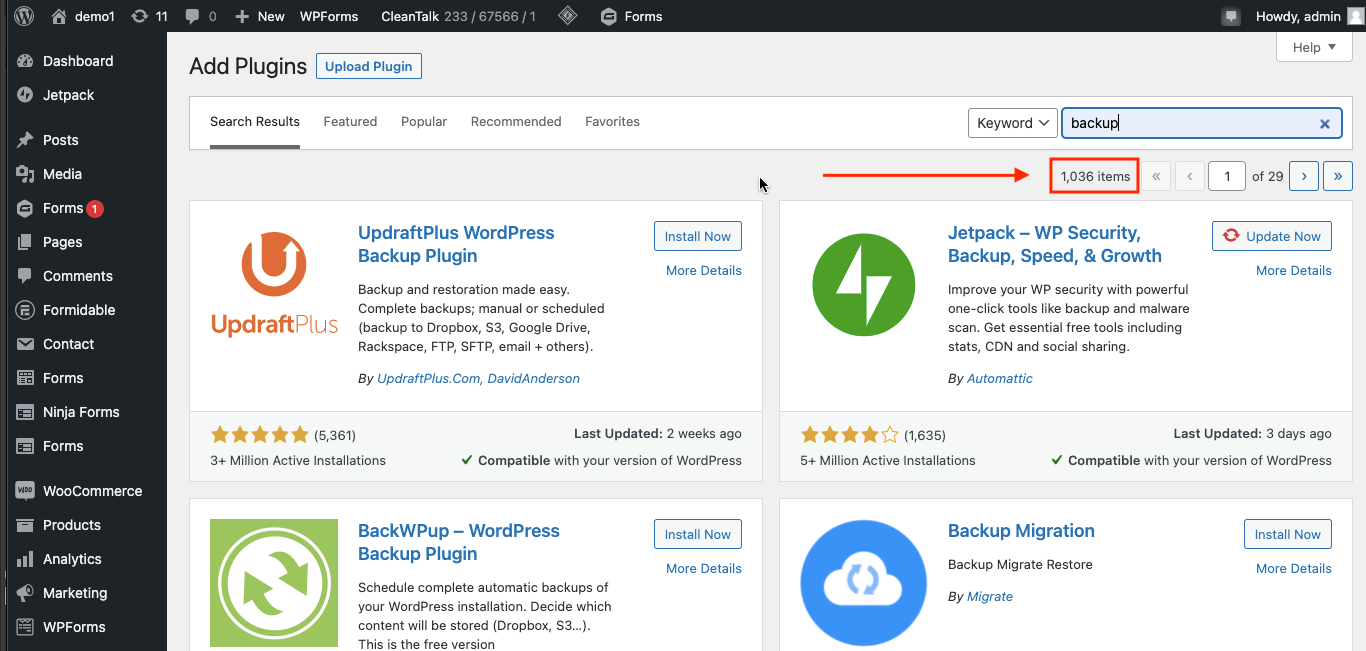This screenshot has height=651, width=1366.
Task: Open the Products sidebar icon
Action: [x=26, y=525]
